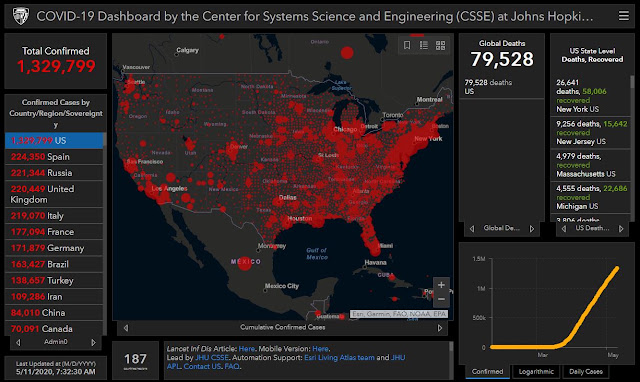Select Germany row with 171,879 cases
The image size is (640, 382).
click(x=54, y=248)
